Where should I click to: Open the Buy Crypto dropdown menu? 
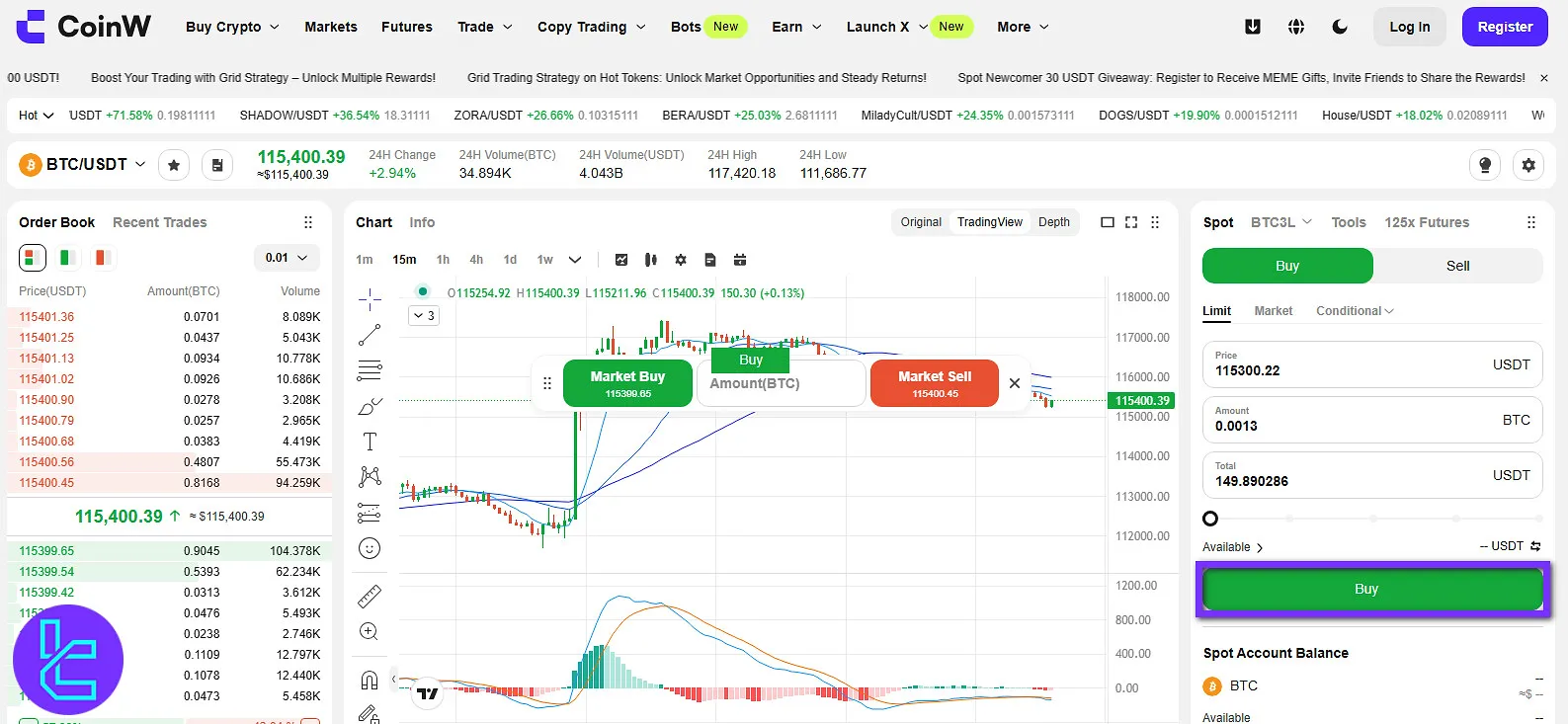pos(232,27)
